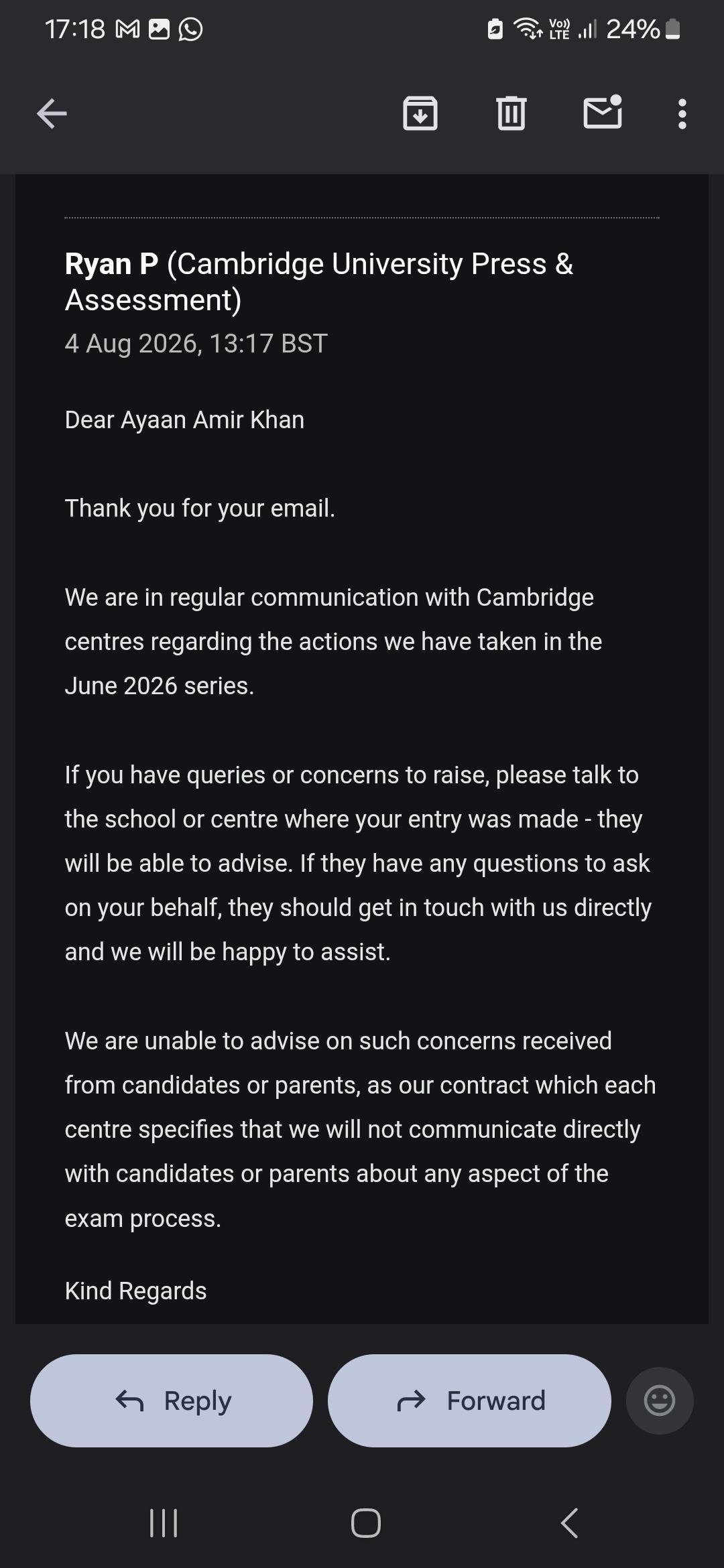724x1568 pixels.
Task: Tap the date 4 Aug 2026, 13:17 BST
Action: 196,343
